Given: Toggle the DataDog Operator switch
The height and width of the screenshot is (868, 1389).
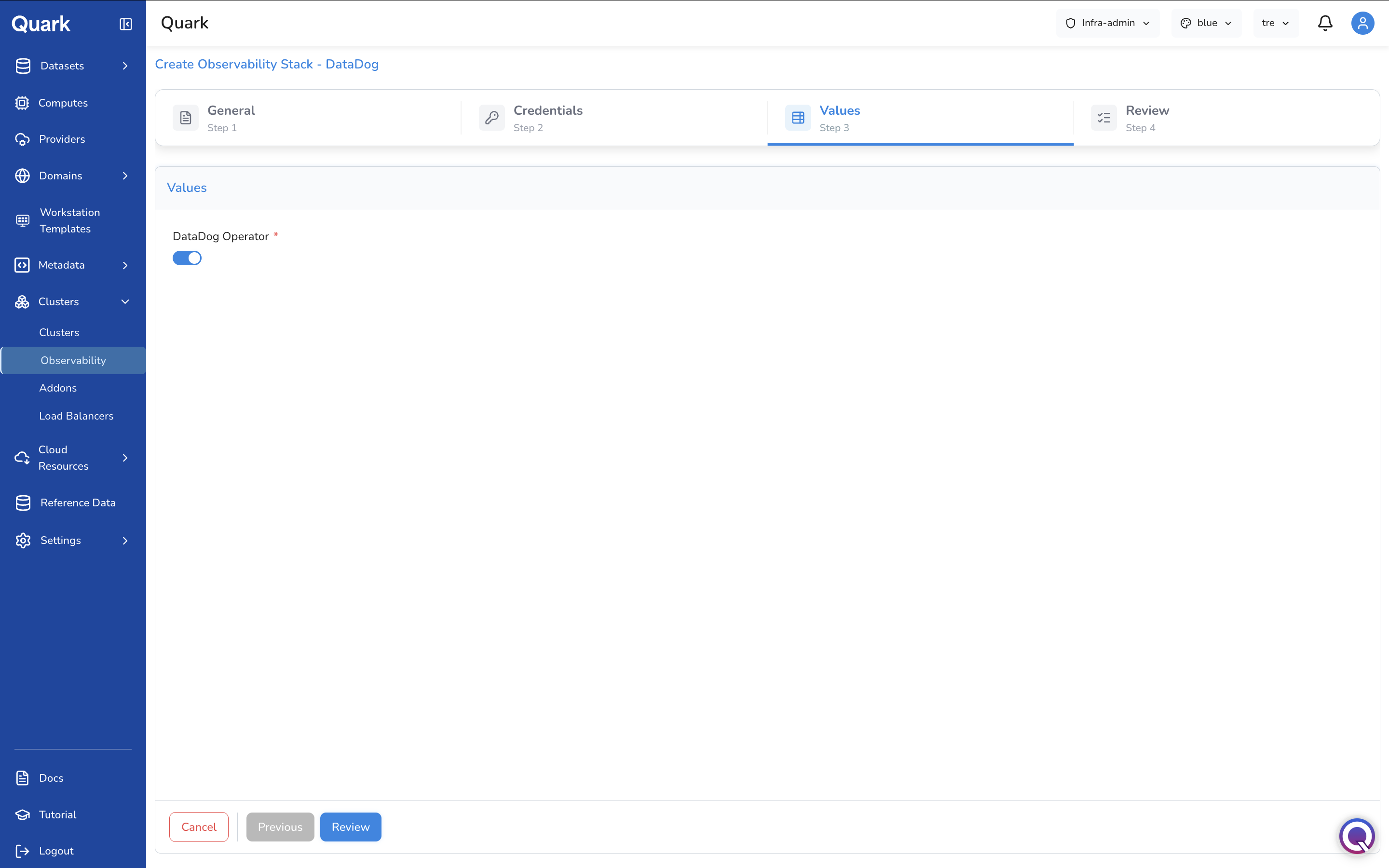Looking at the screenshot, I should pyautogui.click(x=187, y=258).
